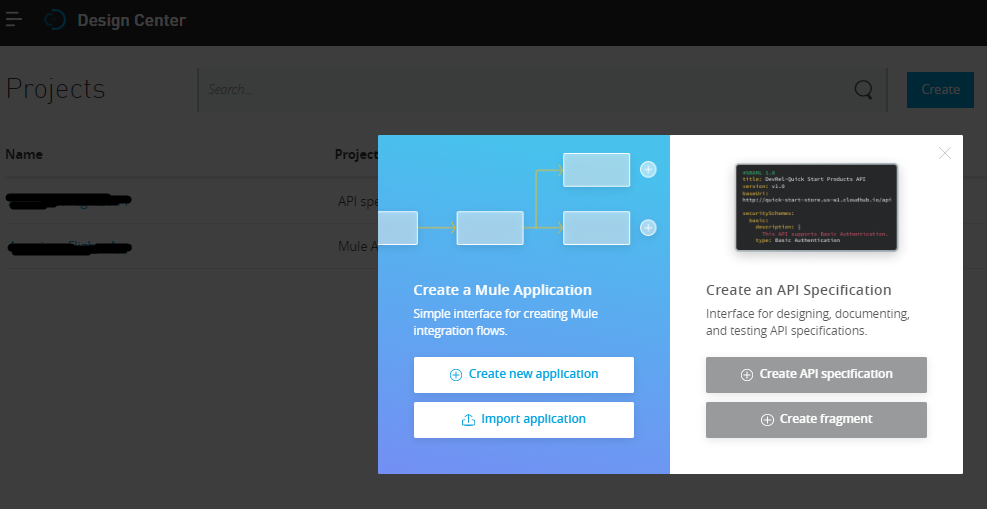Click Import application button

(x=524, y=420)
